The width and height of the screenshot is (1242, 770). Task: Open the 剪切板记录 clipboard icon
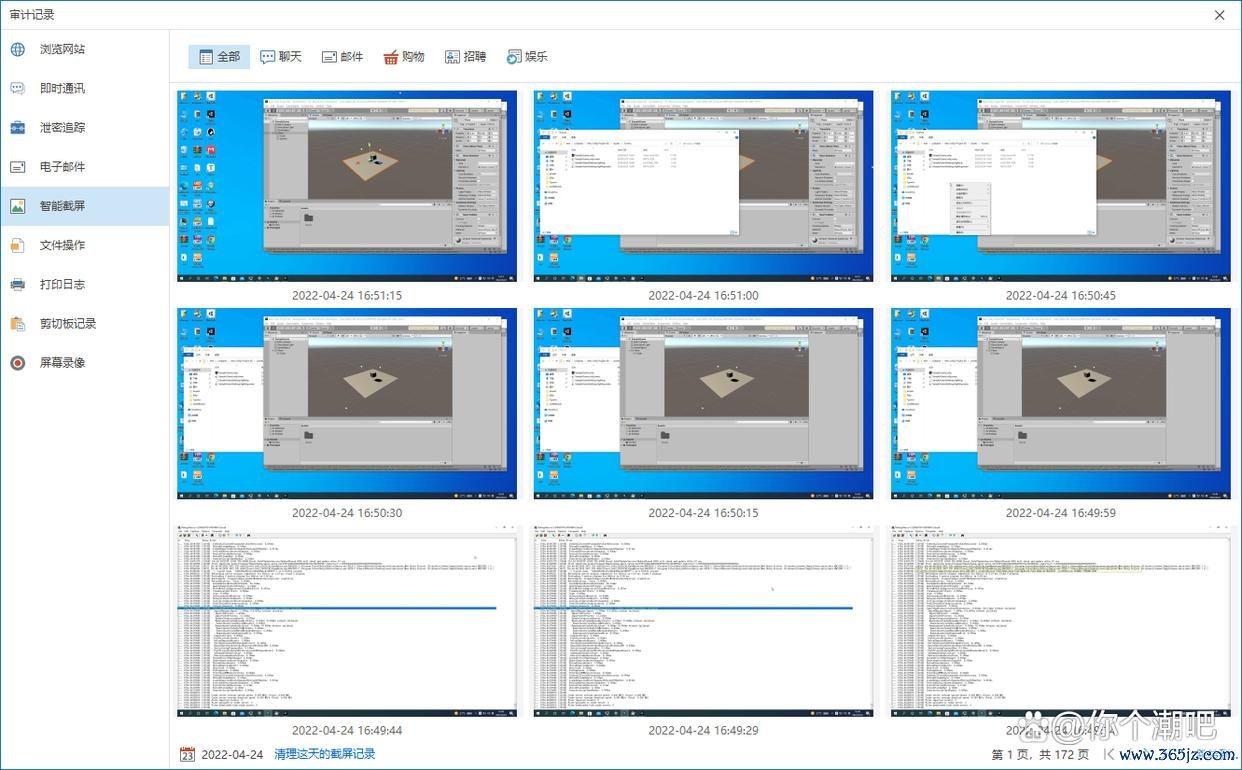[18, 324]
